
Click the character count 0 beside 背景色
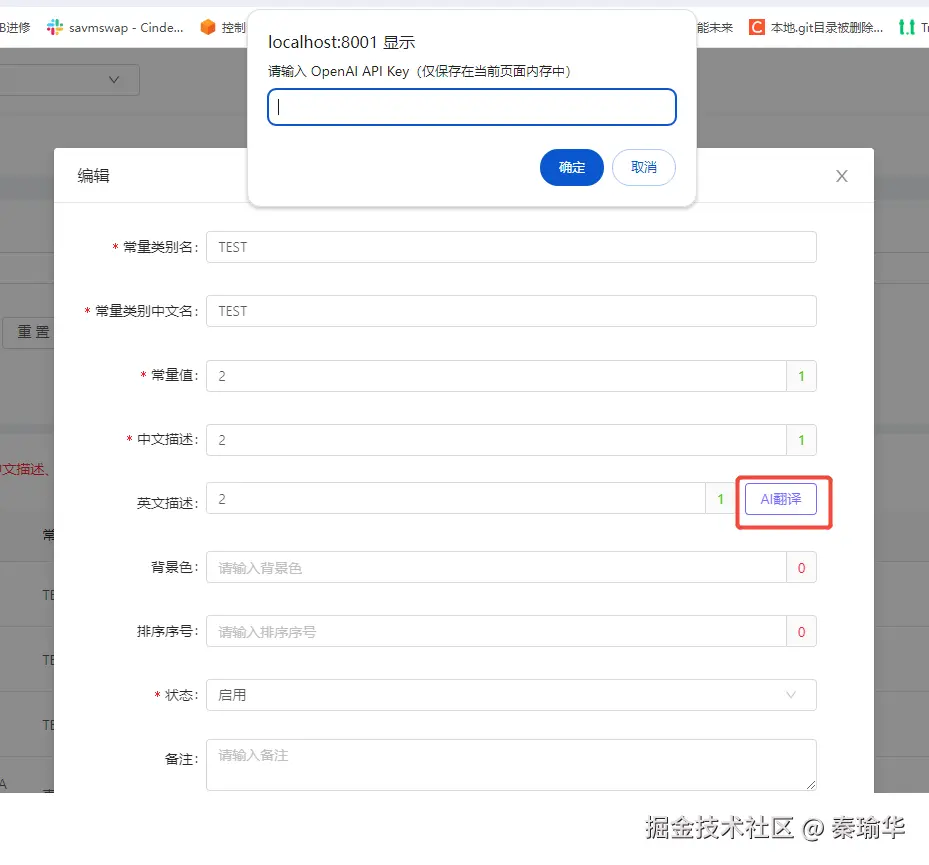[x=801, y=568]
